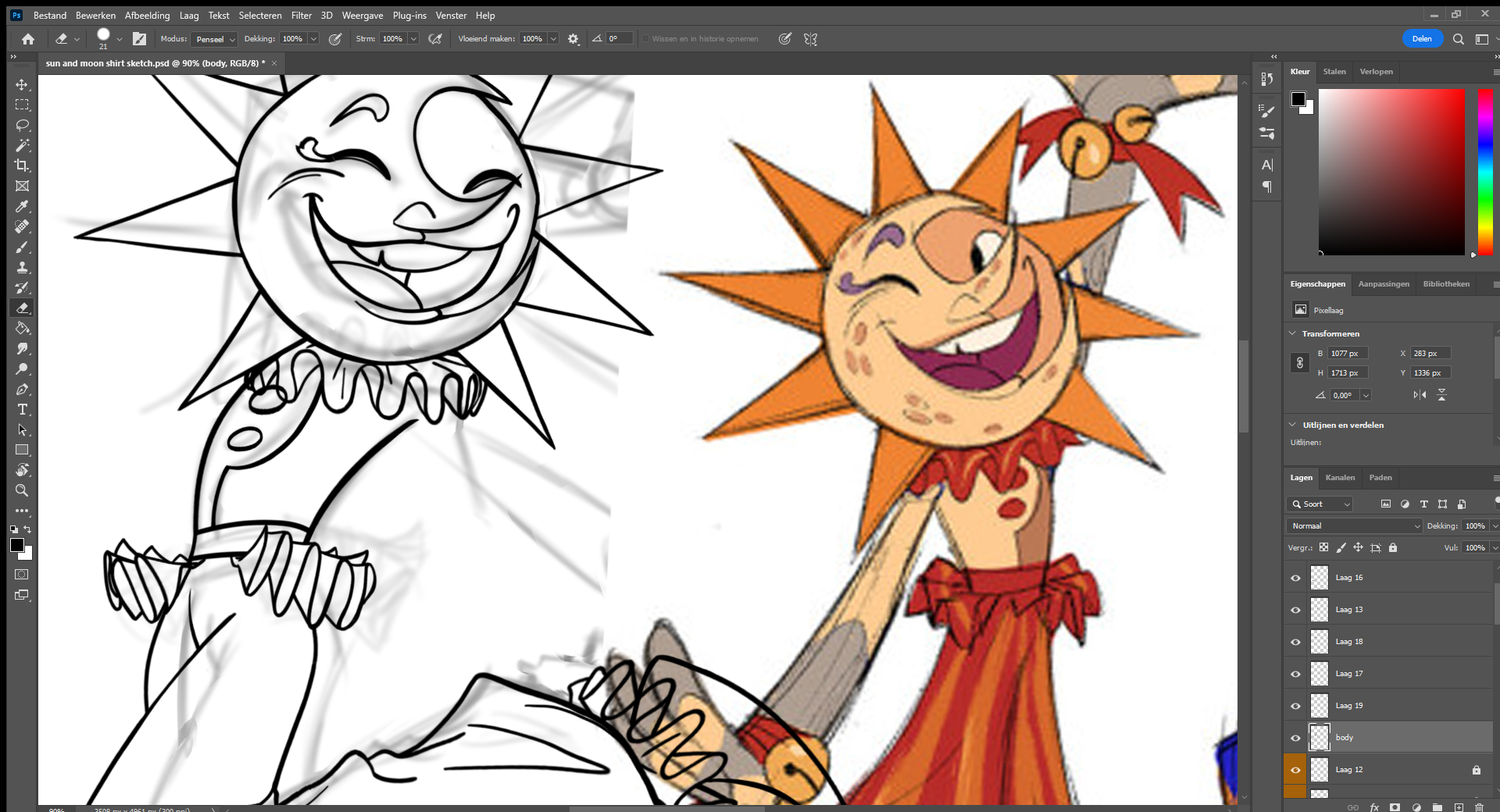The height and width of the screenshot is (812, 1500).
Task: Open the brush preset picker arrow
Action: click(120, 39)
